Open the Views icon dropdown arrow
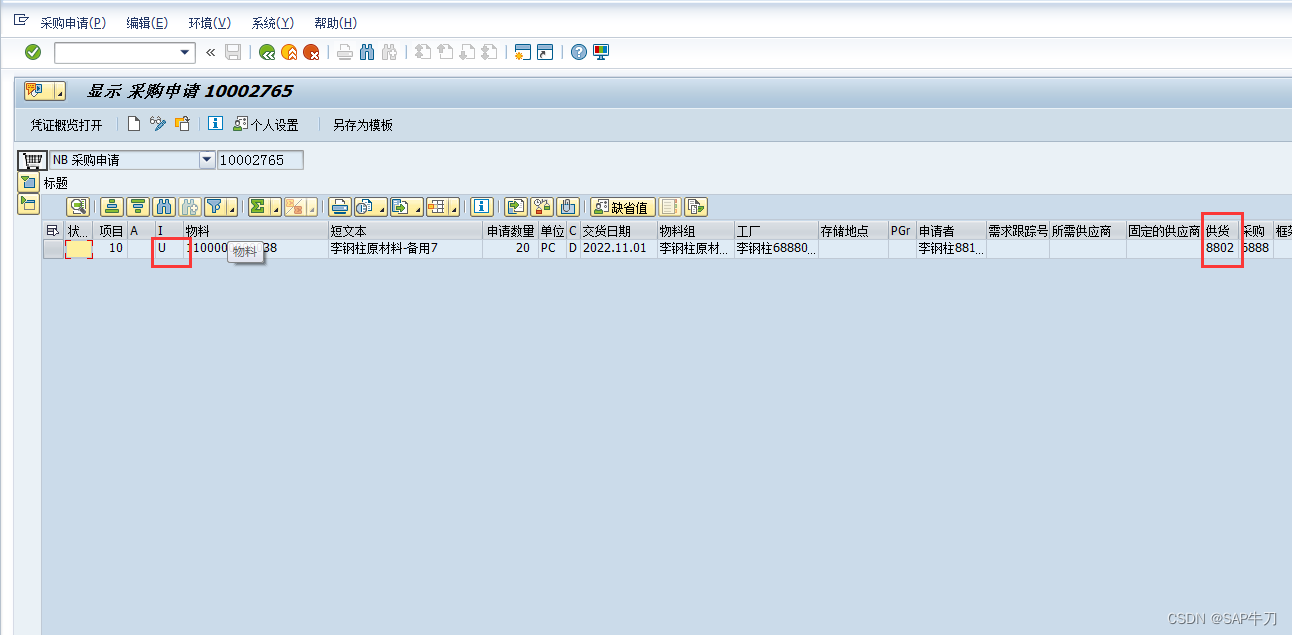Viewport: 1292px width, 635px height. [x=383, y=207]
